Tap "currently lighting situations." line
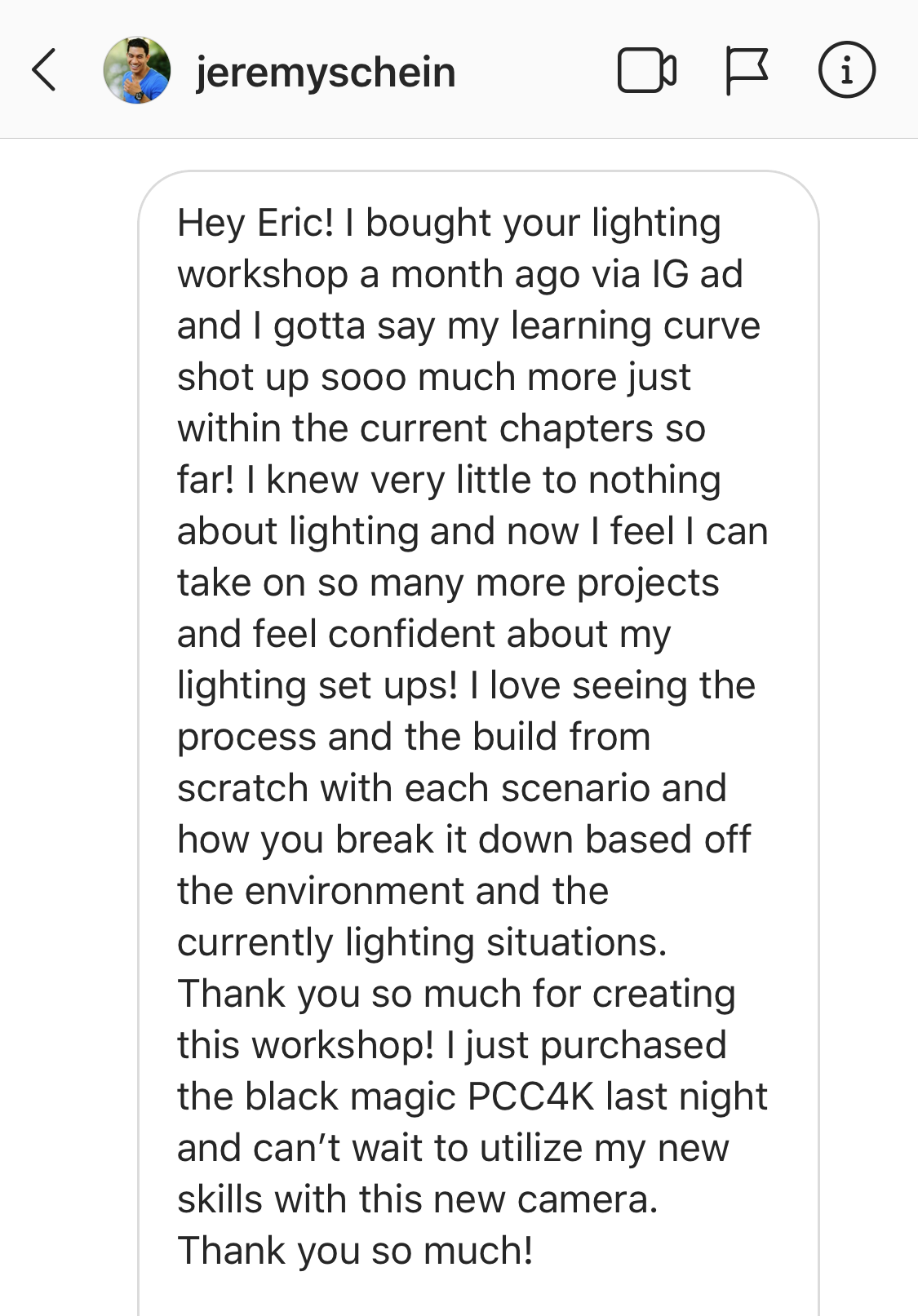 pos(423,943)
